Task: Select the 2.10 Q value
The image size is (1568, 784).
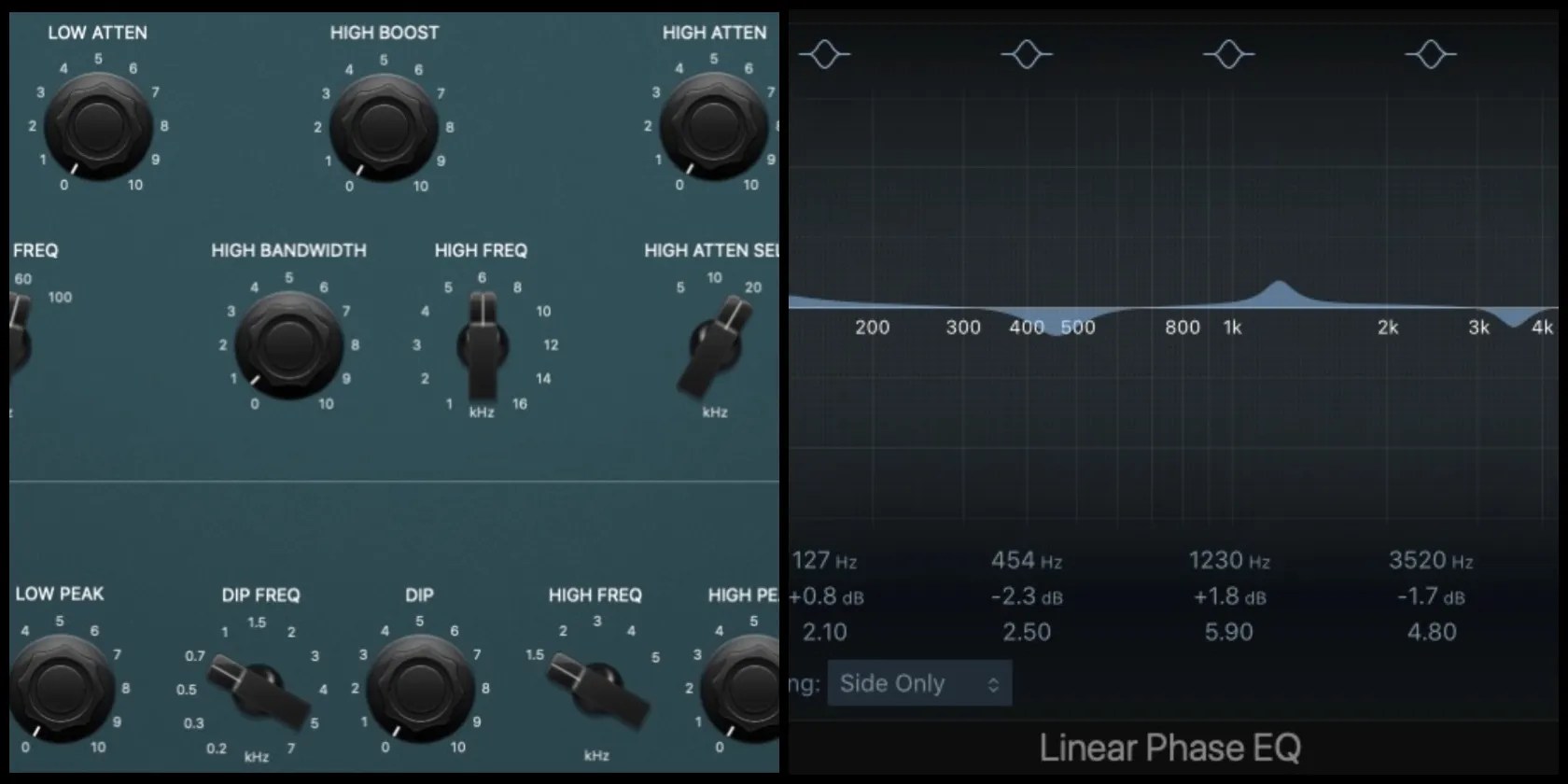Action: [x=825, y=632]
